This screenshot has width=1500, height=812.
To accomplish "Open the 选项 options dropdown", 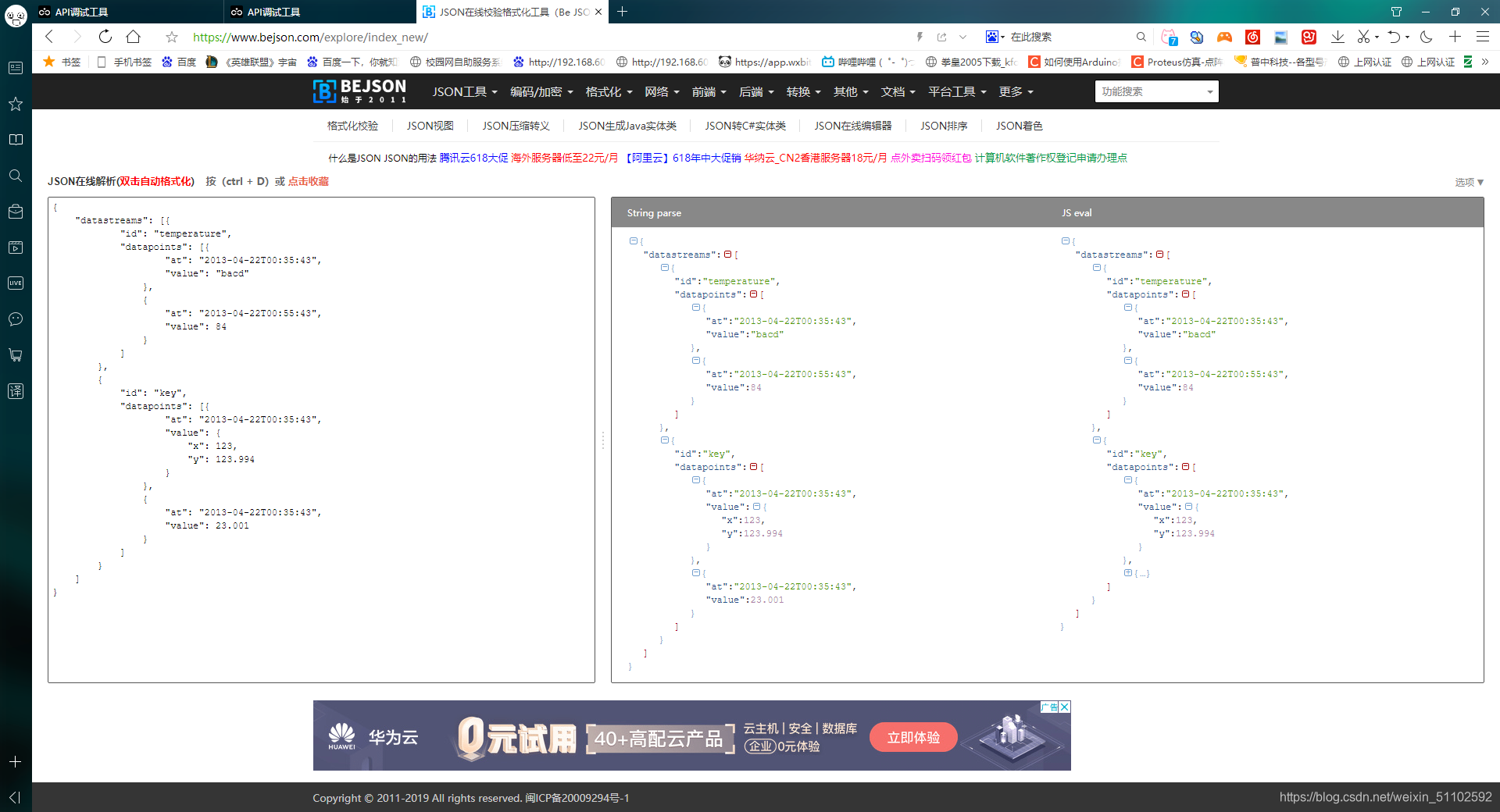I will (x=1469, y=182).
